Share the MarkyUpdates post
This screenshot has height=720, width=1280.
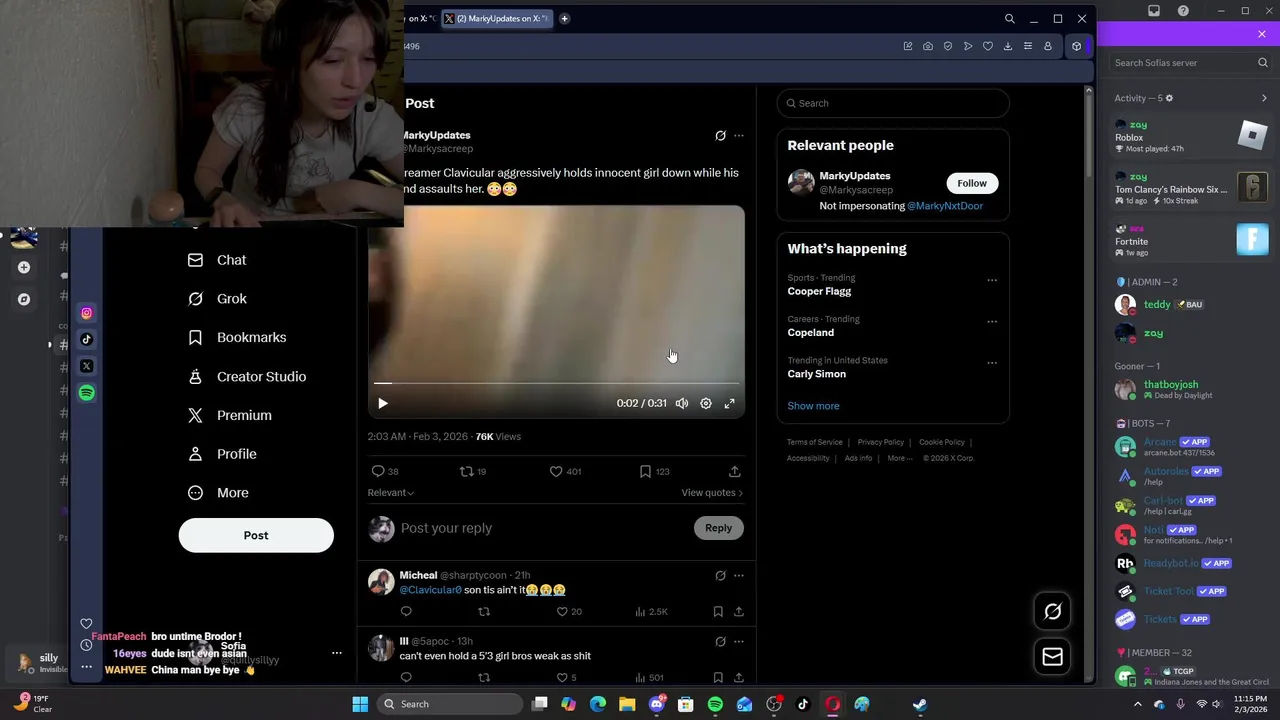coord(735,471)
